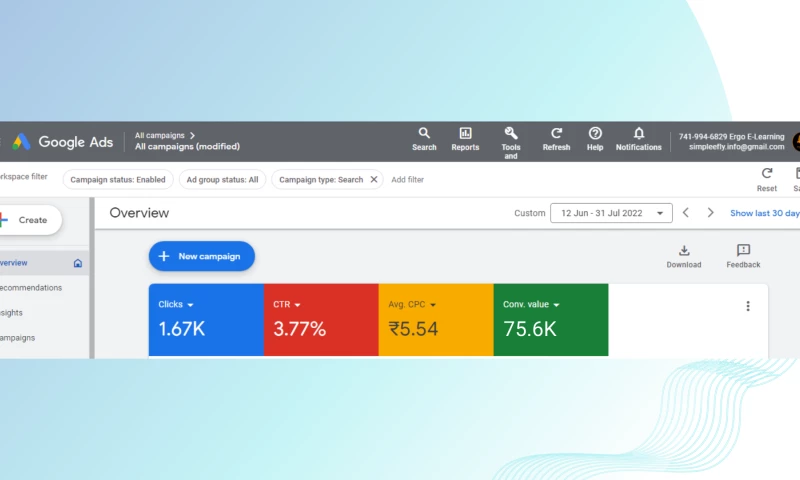Image resolution: width=800 pixels, height=480 pixels.
Task: Click the Reset filter icon
Action: [766, 179]
